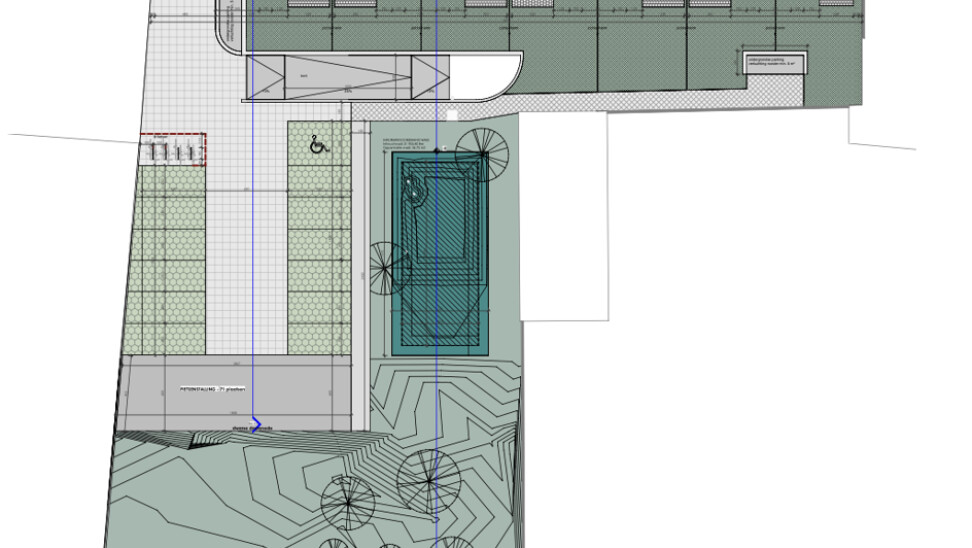Click the FIETSENSTALLING label
Image resolution: width=972 pixels, height=548 pixels.
coord(212,388)
